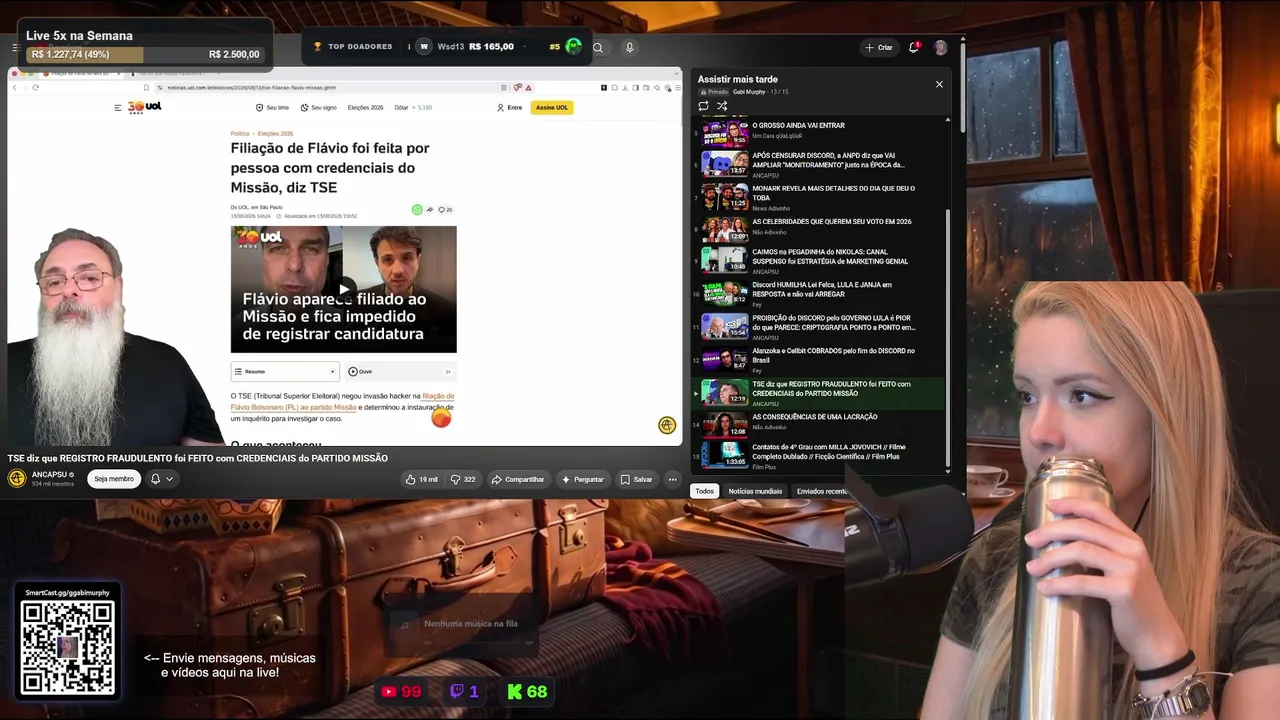Toggle playlist loop
1280x720 pixels.
pyautogui.click(x=703, y=106)
